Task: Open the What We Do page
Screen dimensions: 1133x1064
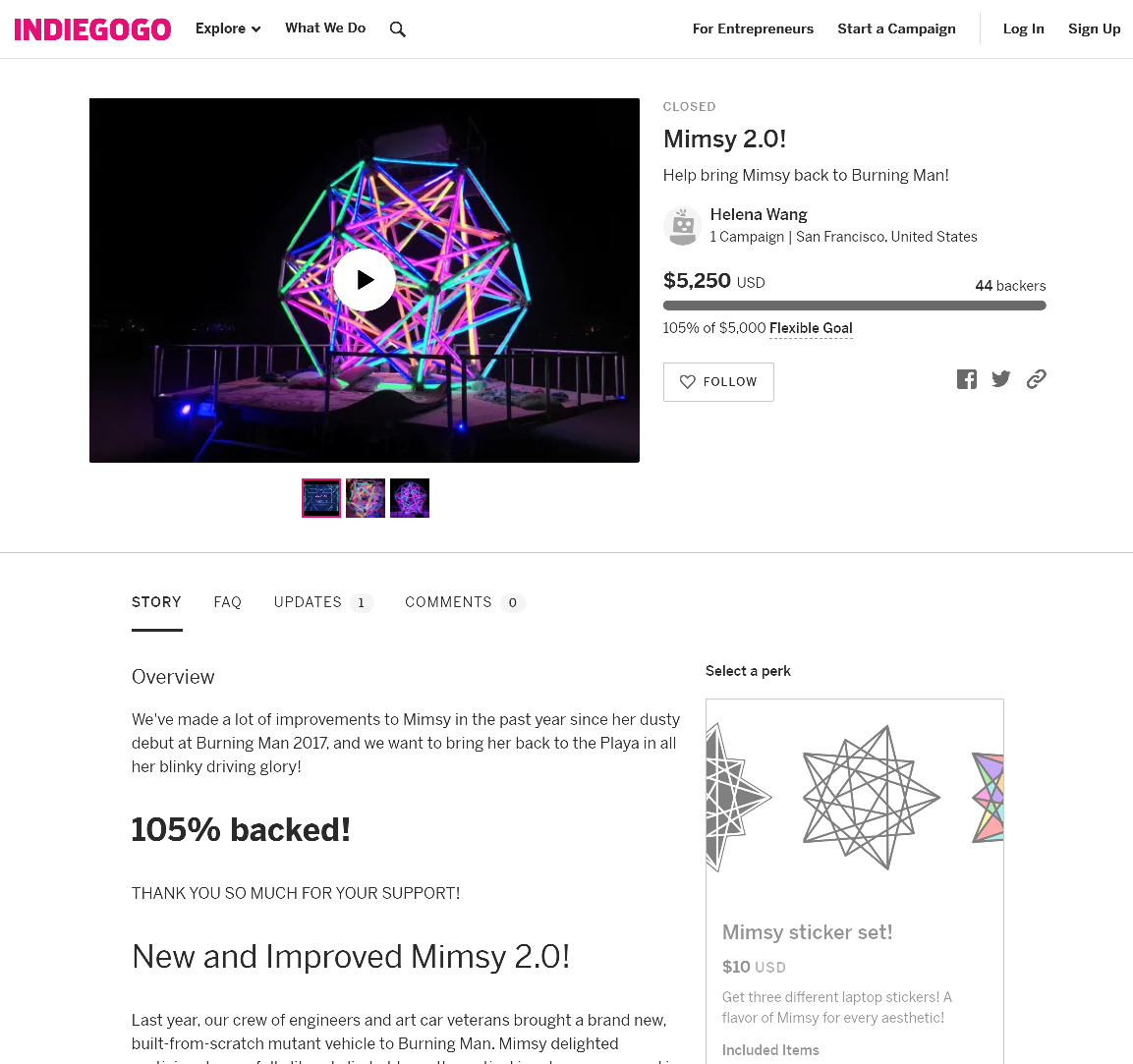Action: coord(325,28)
